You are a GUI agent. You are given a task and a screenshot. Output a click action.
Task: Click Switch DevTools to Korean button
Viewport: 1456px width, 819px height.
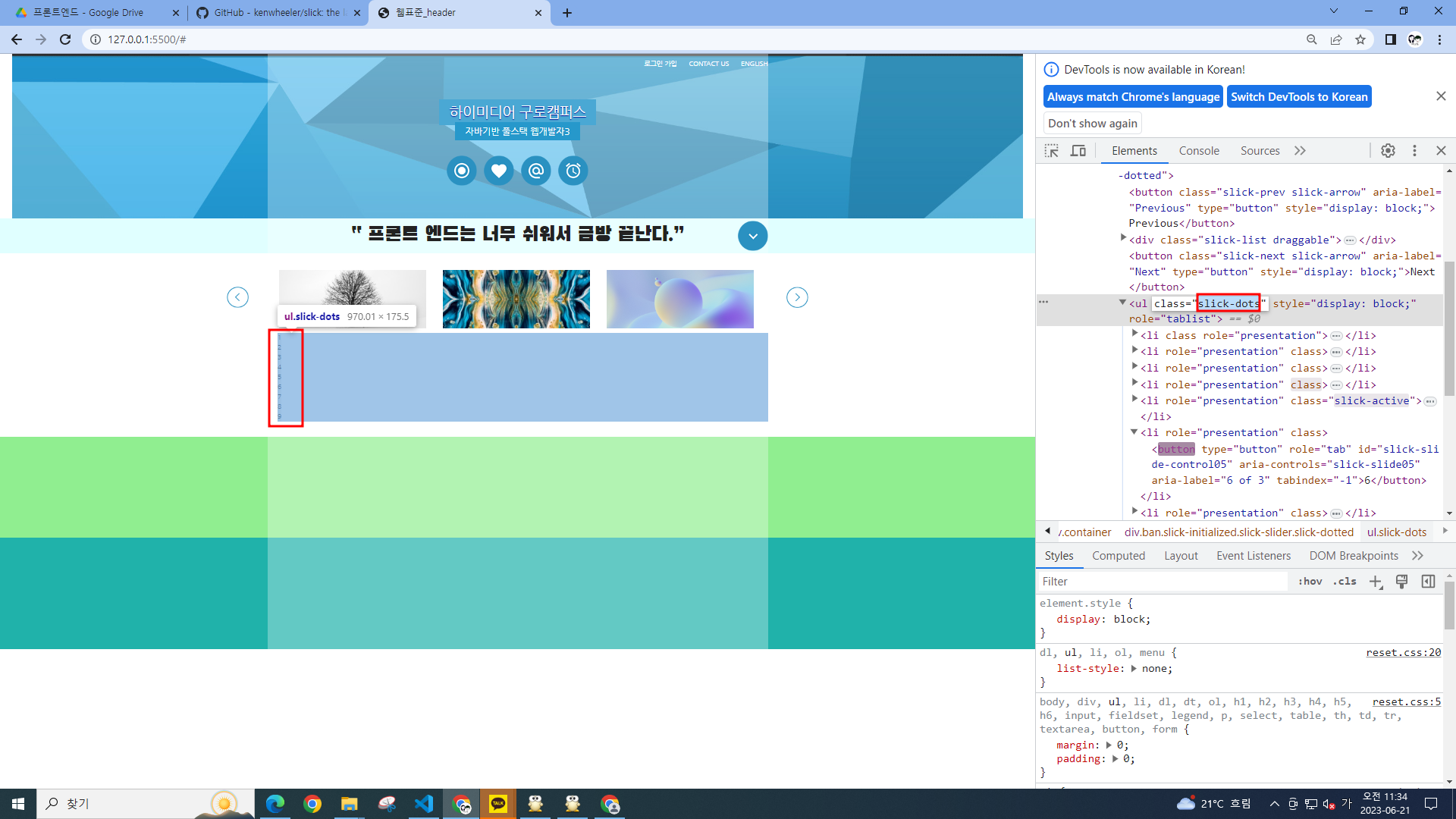coord(1298,97)
